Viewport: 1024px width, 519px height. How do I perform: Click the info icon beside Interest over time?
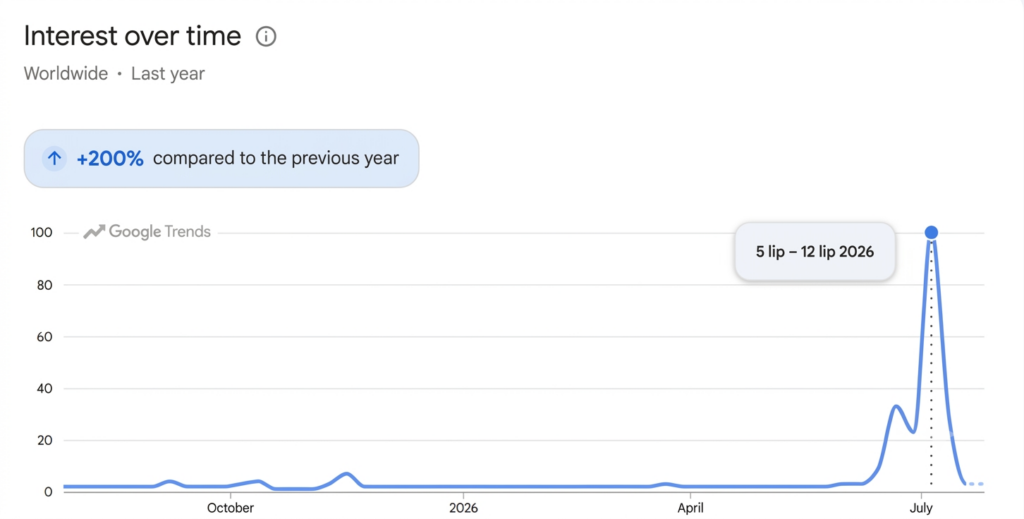(x=266, y=37)
